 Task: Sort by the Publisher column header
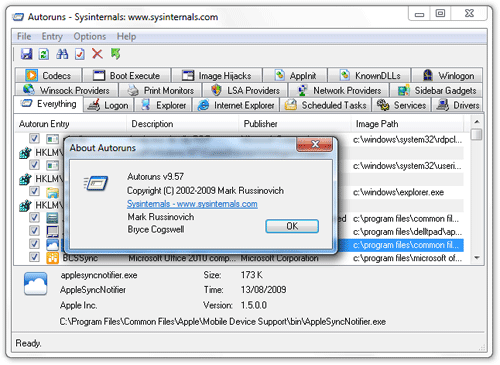(x=295, y=124)
